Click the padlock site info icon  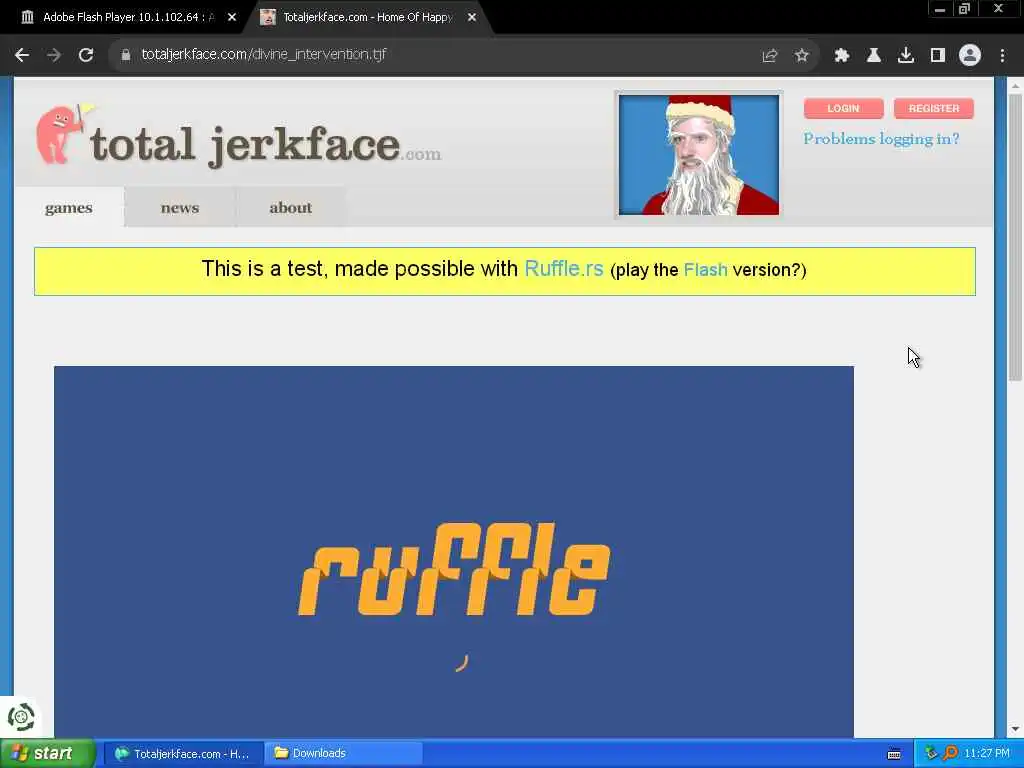125,55
